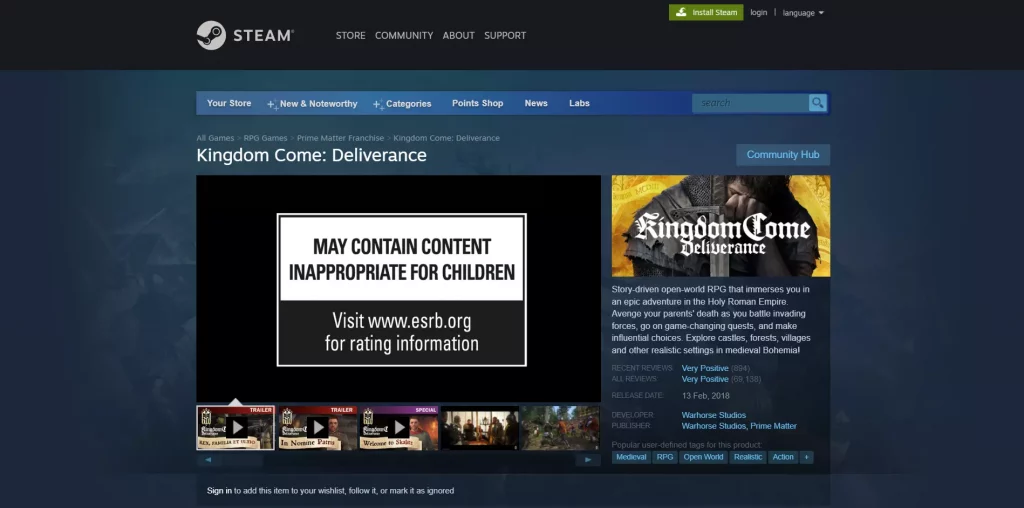1024x508 pixels.
Task: Click the thumbnail strip scrollbar handle
Action: tap(242, 460)
